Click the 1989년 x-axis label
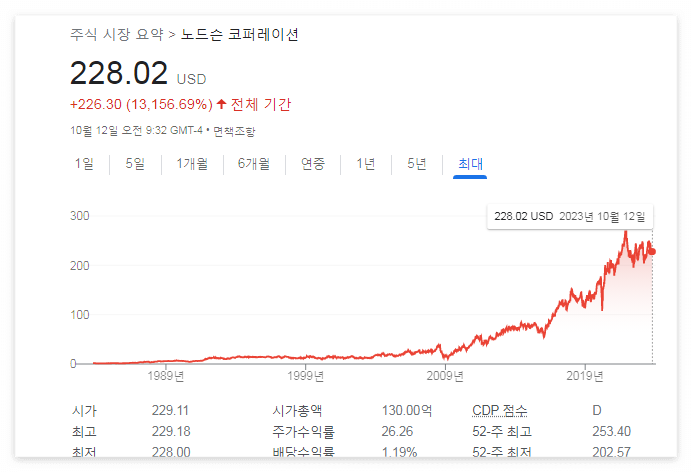Image resolution: width=692 pixels, height=472 pixels. pos(166,376)
